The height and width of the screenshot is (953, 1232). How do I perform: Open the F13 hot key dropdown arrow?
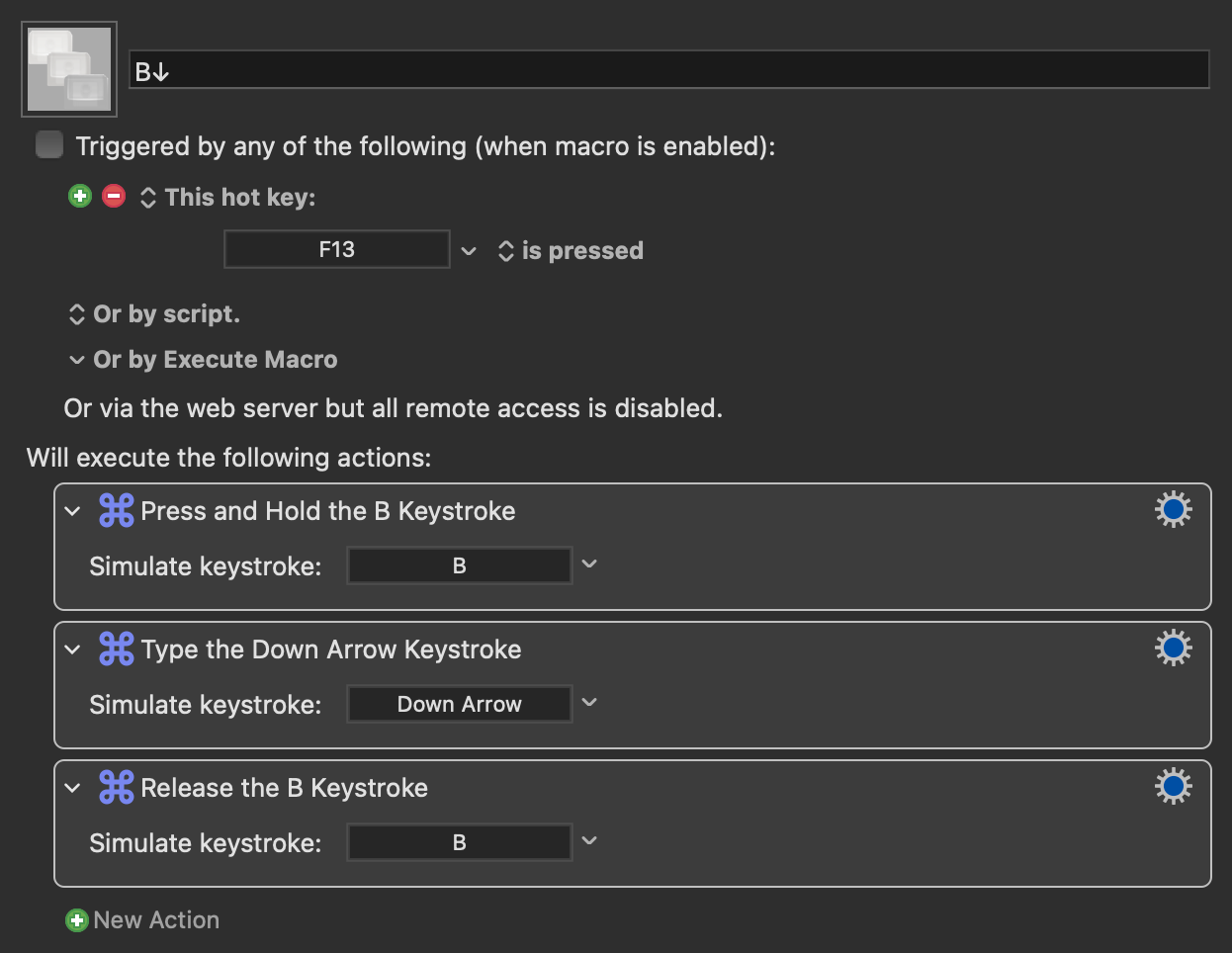click(x=469, y=251)
